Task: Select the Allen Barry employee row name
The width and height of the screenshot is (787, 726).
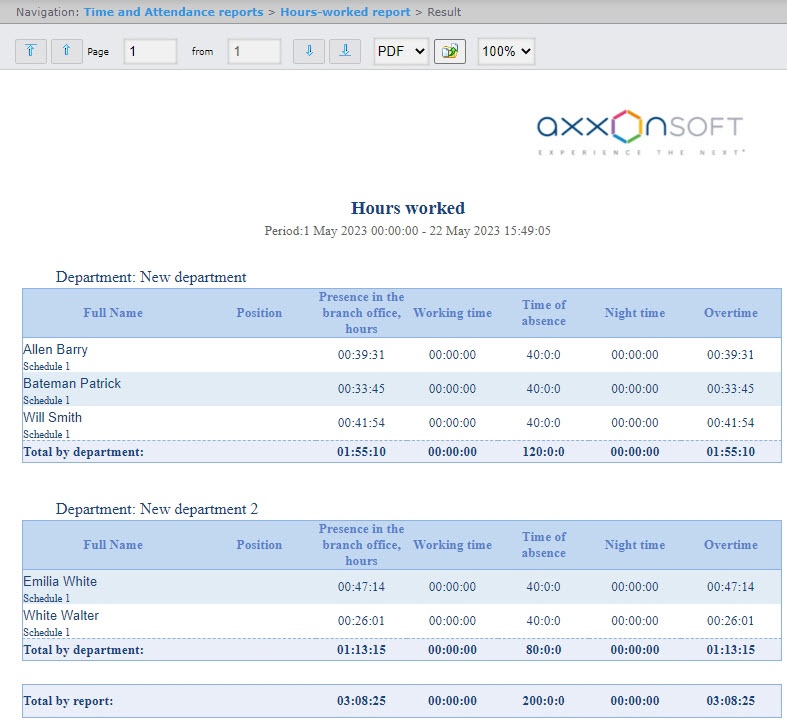Action: point(56,350)
